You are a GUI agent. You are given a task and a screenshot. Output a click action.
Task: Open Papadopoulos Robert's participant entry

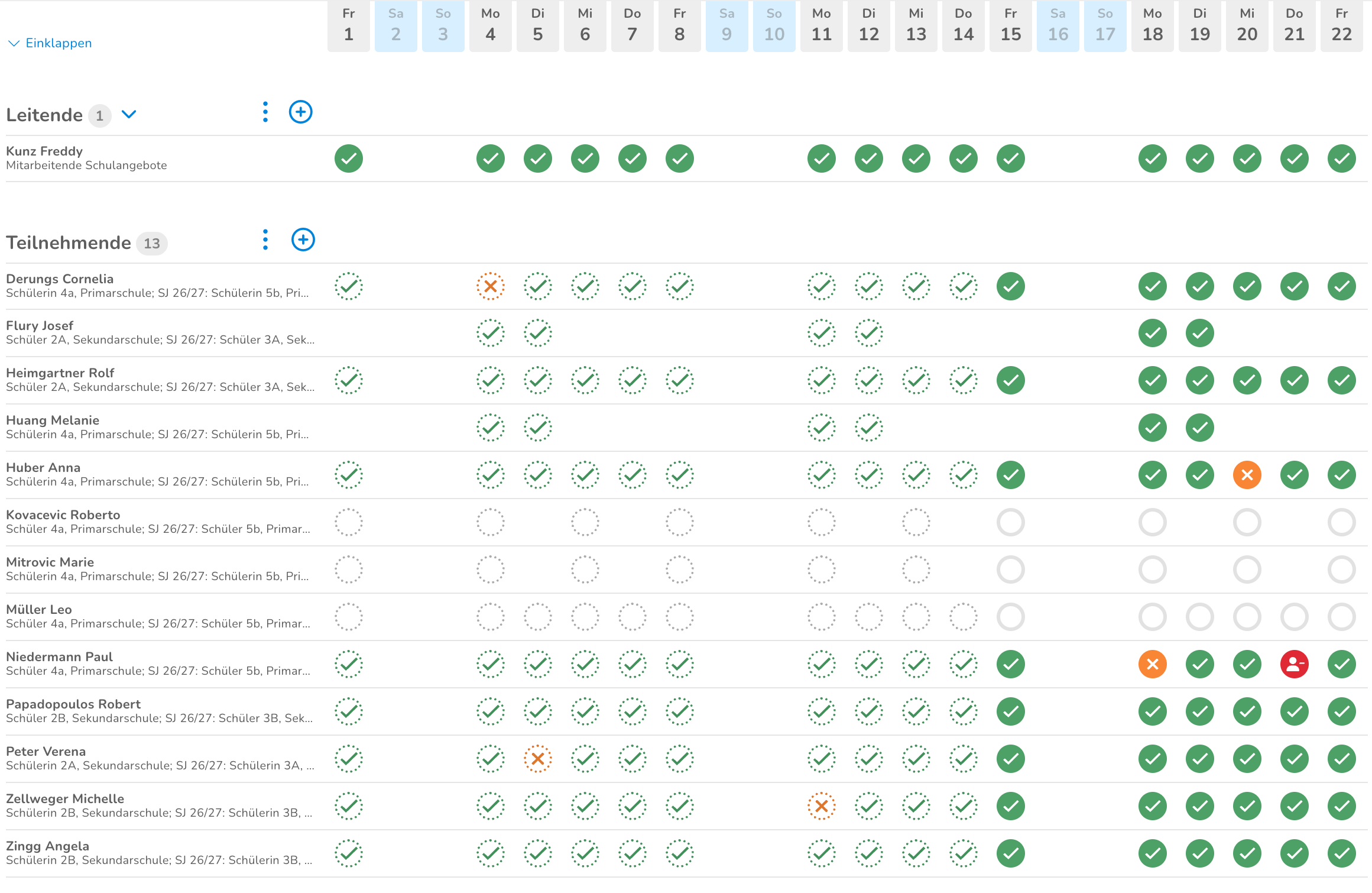[73, 704]
